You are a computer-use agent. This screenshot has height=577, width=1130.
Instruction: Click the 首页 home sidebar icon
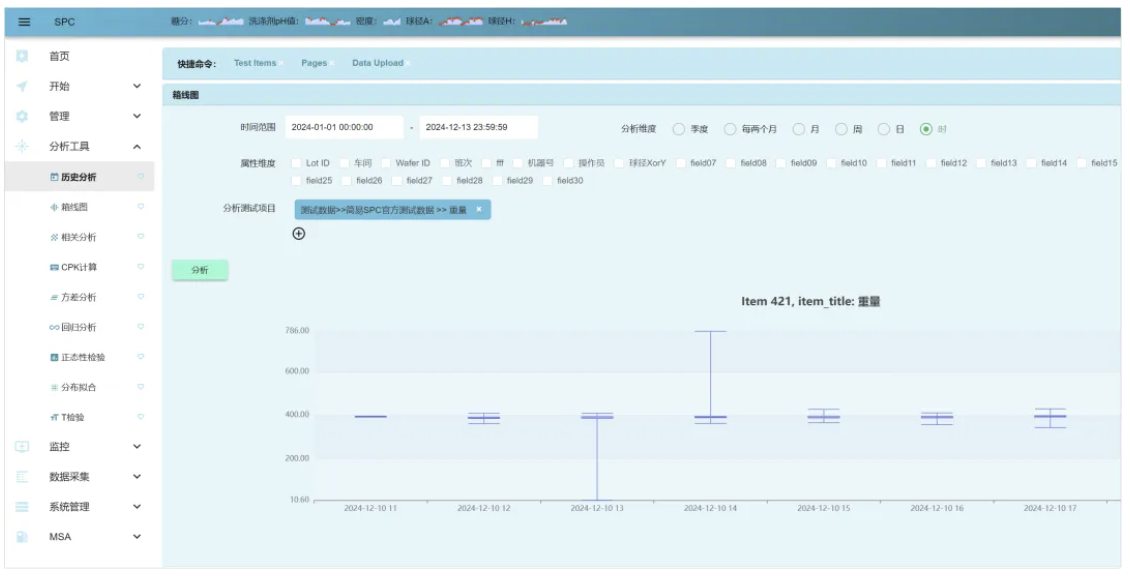pyautogui.click(x=22, y=56)
